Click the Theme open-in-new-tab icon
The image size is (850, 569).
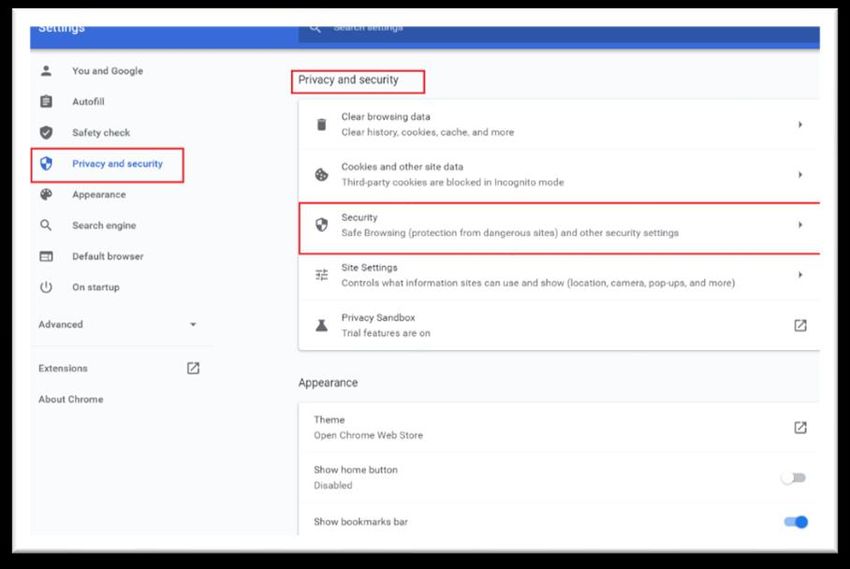pyautogui.click(x=800, y=427)
